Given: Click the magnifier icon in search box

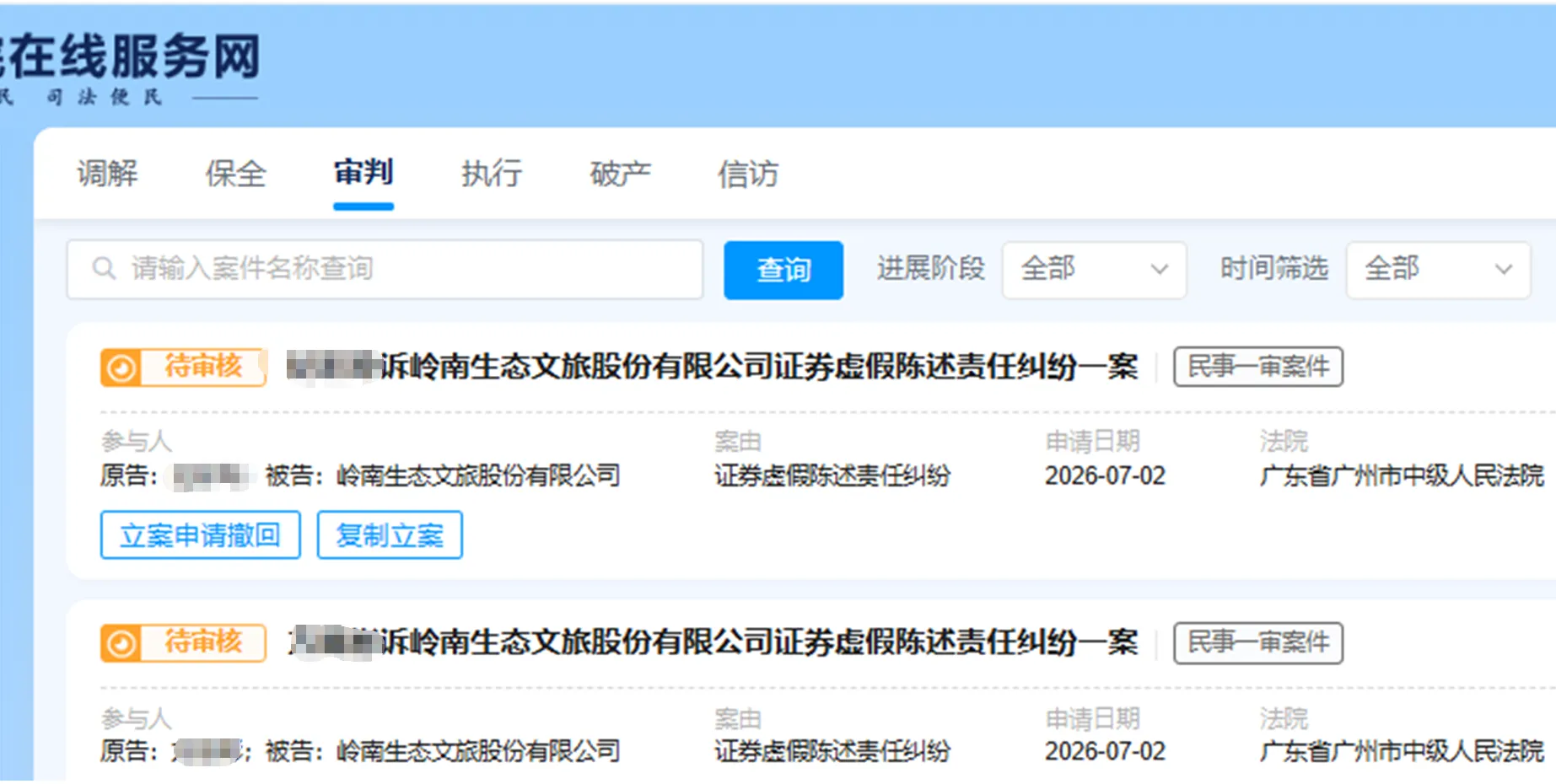Looking at the screenshot, I should click(x=104, y=269).
